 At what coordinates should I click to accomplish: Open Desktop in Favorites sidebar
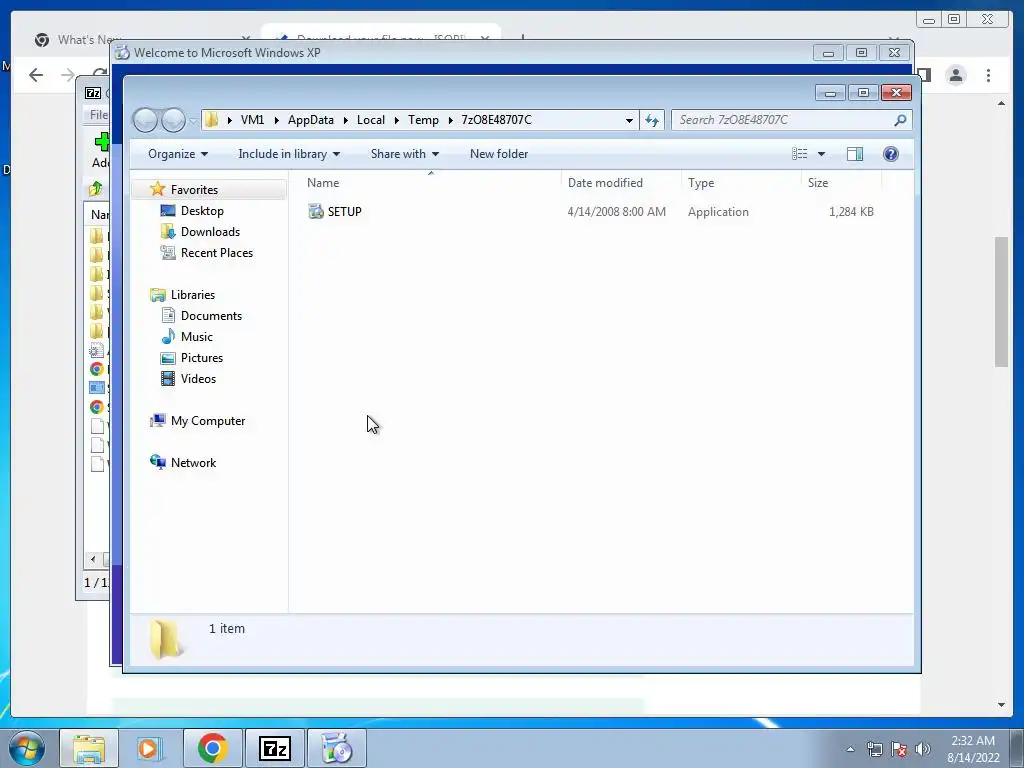point(202,211)
